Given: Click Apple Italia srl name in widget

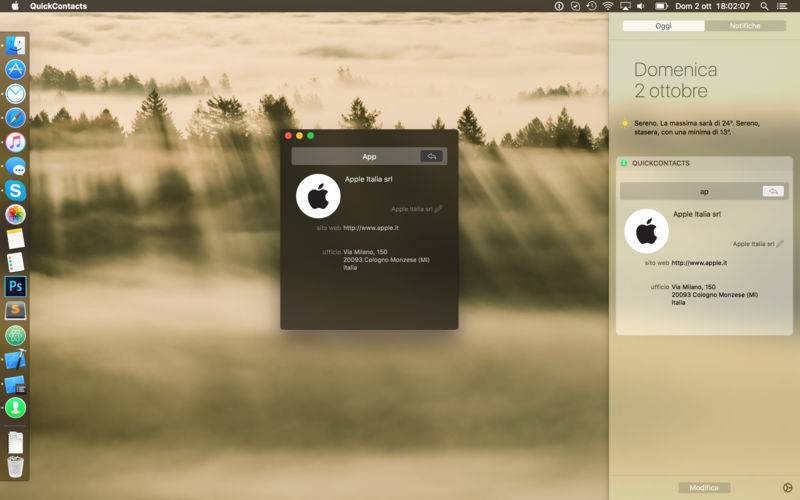Looking at the screenshot, I should click(x=697, y=214).
